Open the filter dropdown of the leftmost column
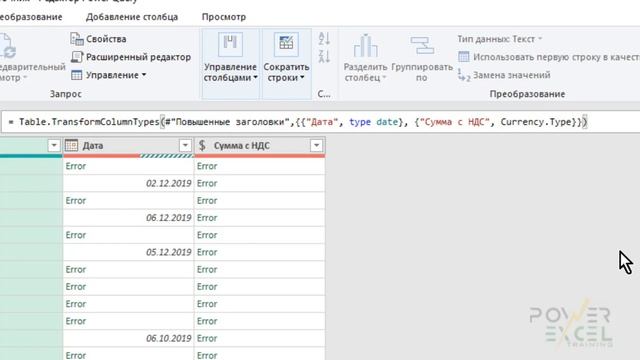Image resolution: width=640 pixels, height=360 pixels. tap(54, 145)
